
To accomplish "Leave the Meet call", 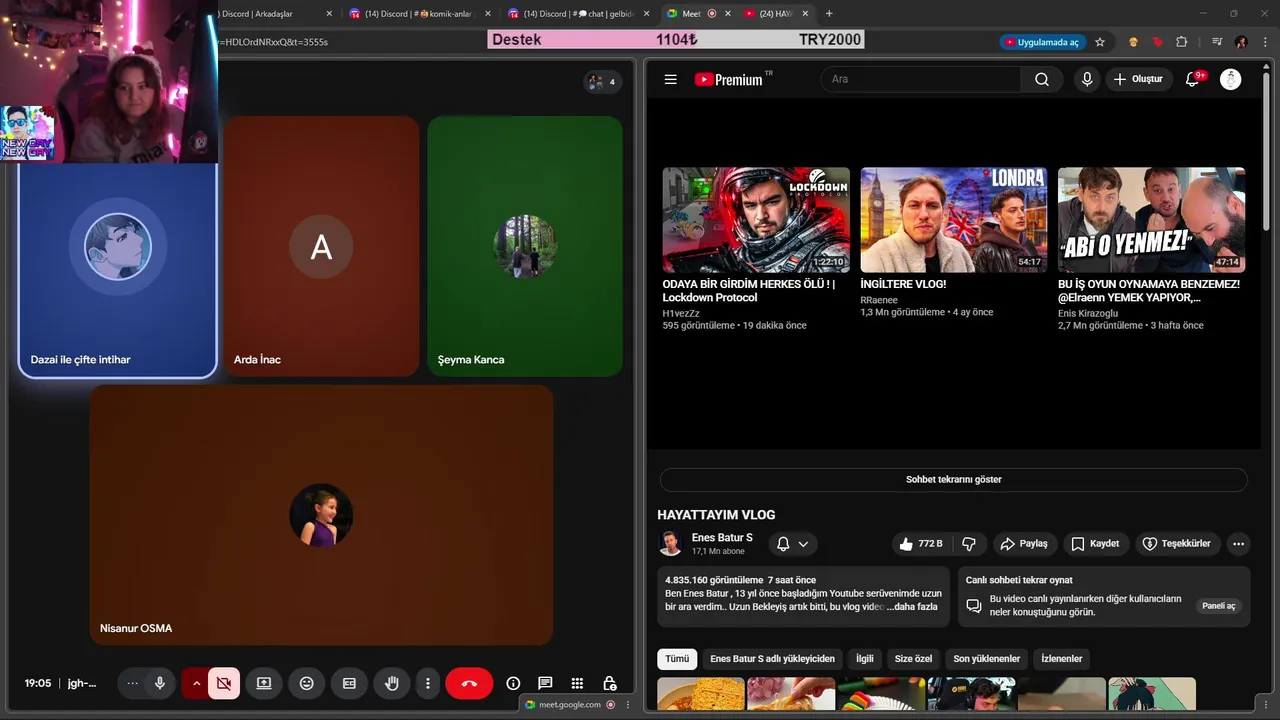I will tap(469, 683).
